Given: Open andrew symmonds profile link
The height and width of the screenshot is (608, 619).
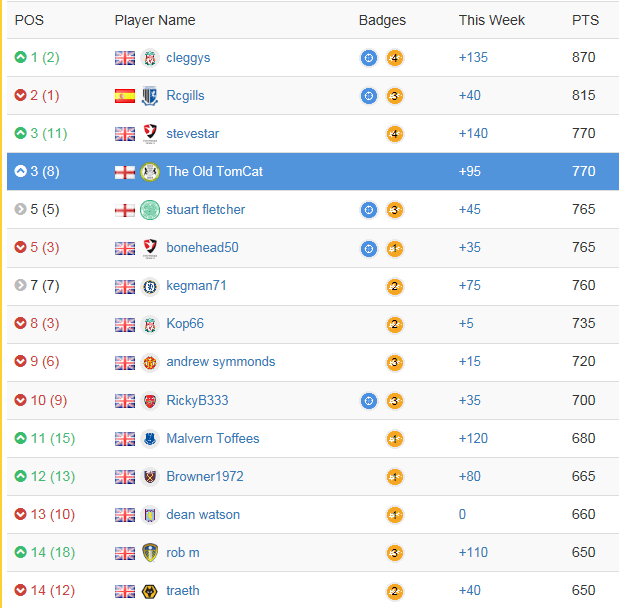Looking at the screenshot, I should pyautogui.click(x=221, y=362).
